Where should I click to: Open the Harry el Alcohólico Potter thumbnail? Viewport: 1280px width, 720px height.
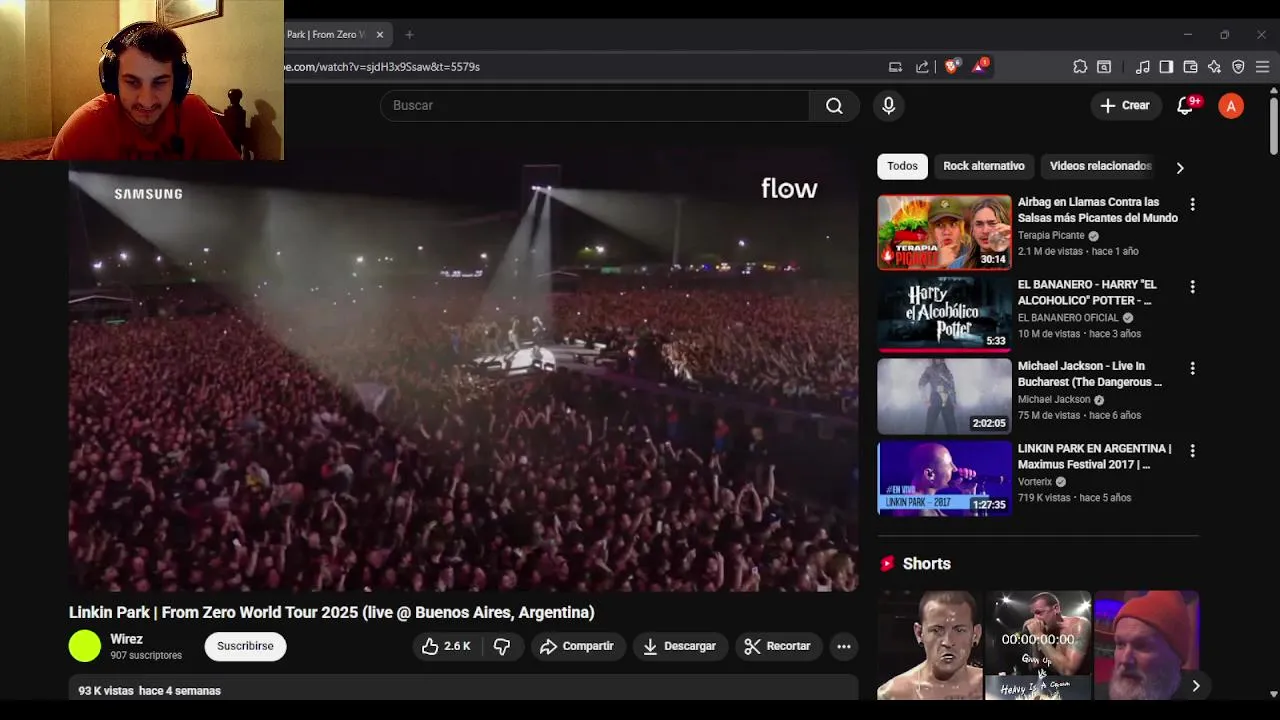click(944, 314)
